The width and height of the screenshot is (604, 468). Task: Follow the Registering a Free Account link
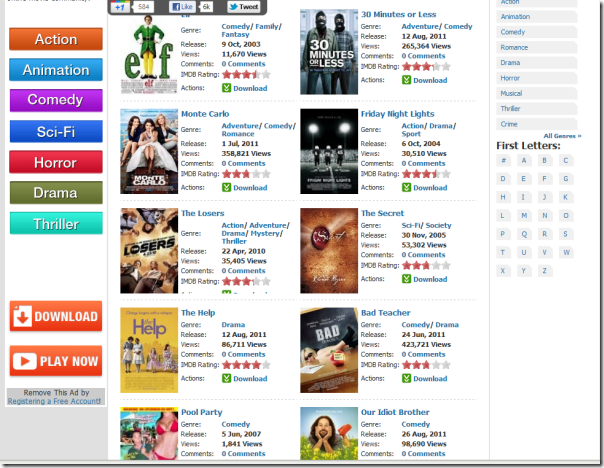[54, 401]
